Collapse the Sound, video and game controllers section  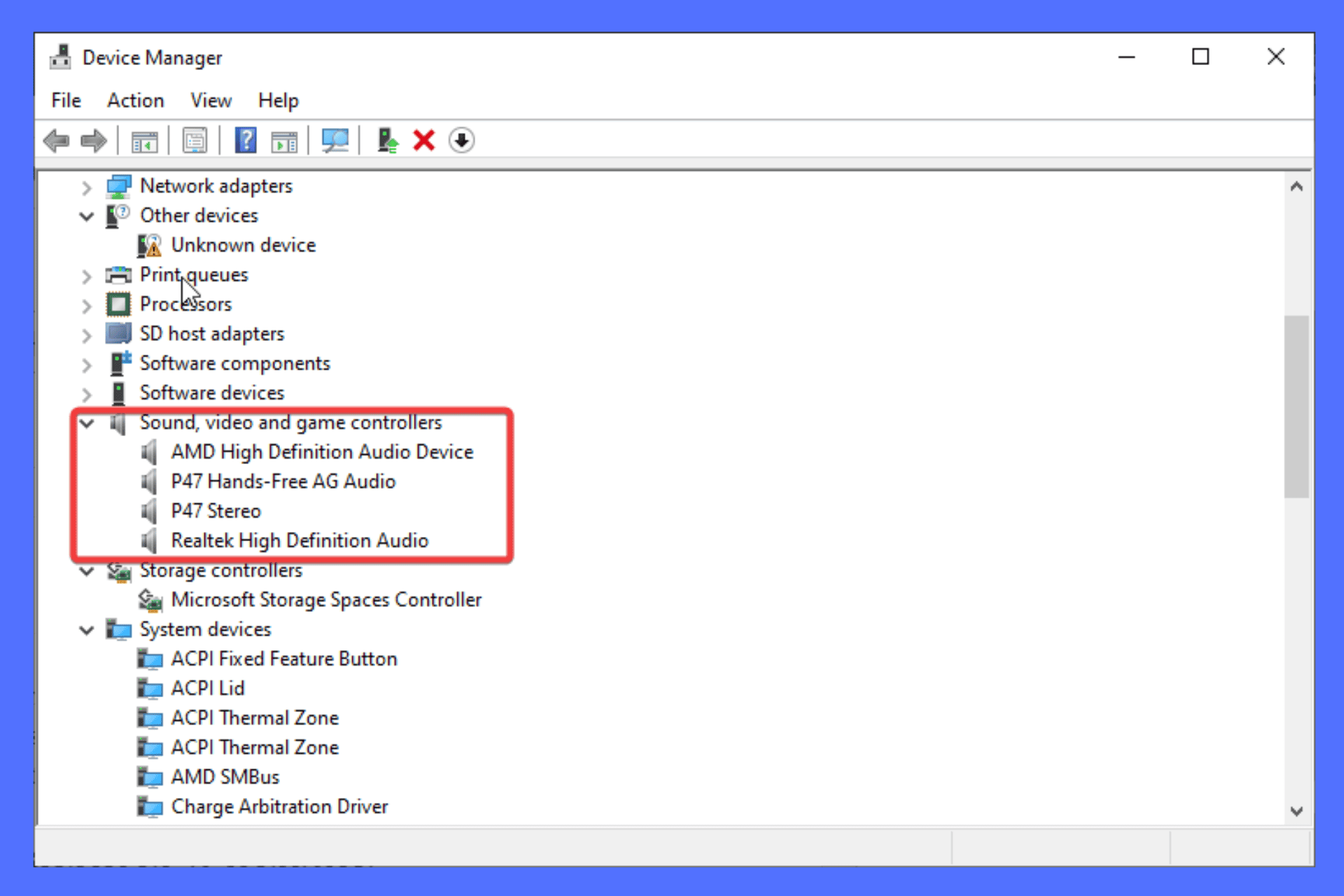coord(86,421)
